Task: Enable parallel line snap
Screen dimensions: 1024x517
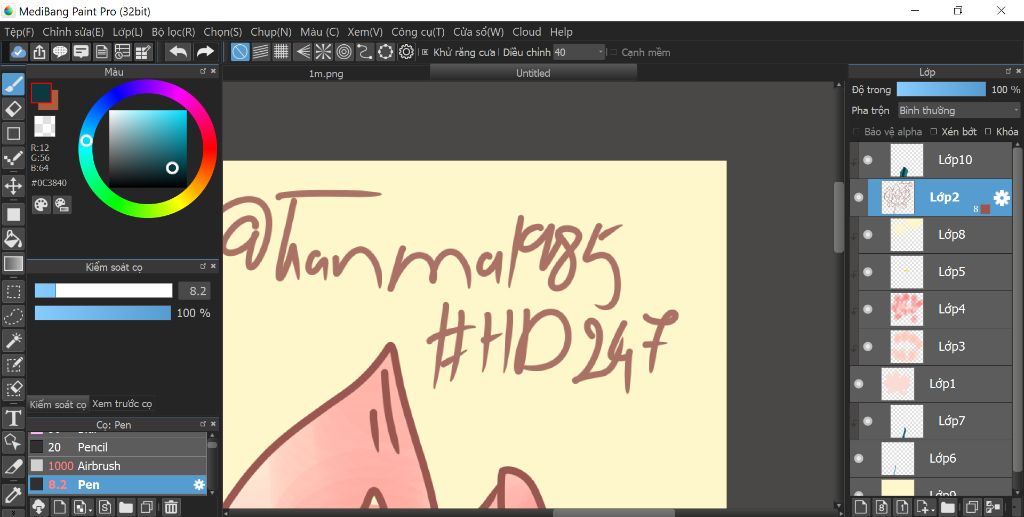Action: pos(261,52)
